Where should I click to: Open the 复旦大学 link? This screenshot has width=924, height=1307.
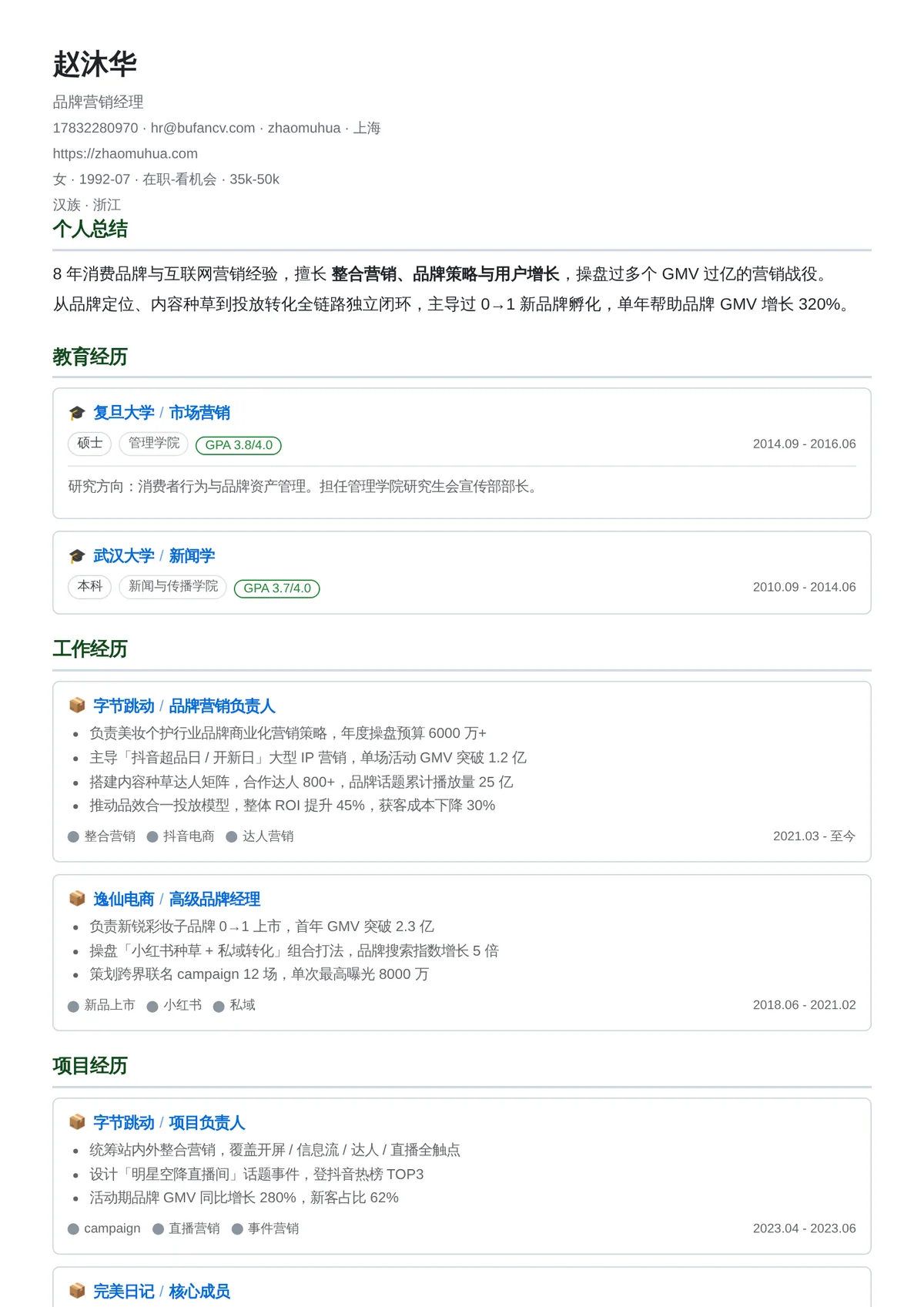coord(124,413)
